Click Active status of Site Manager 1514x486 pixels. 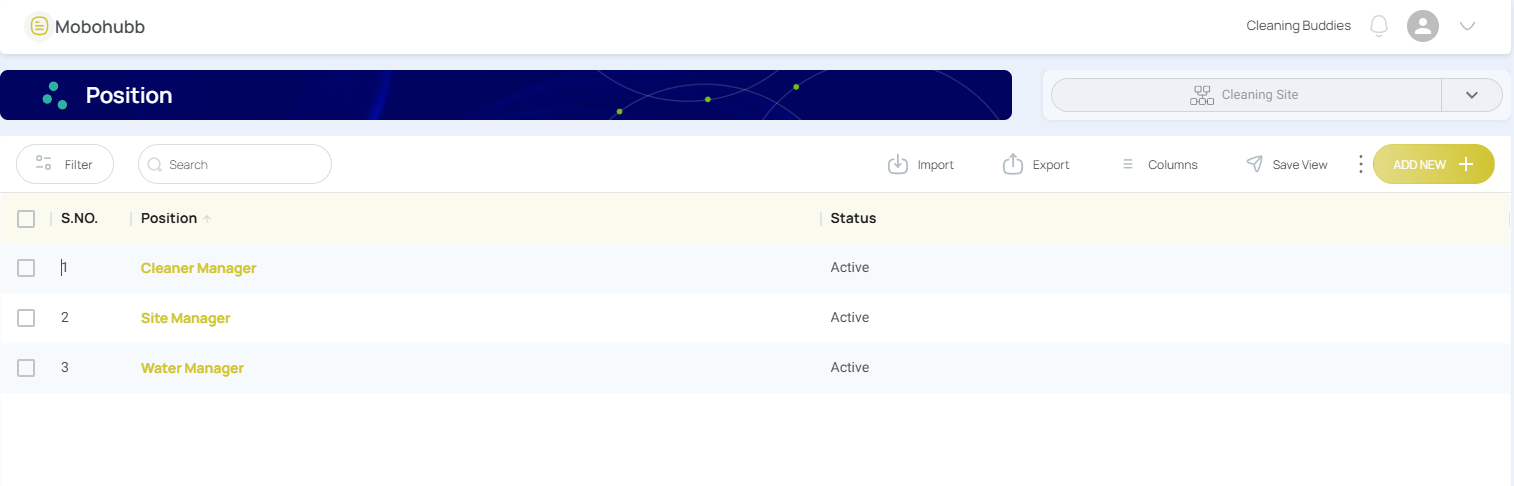(850, 317)
